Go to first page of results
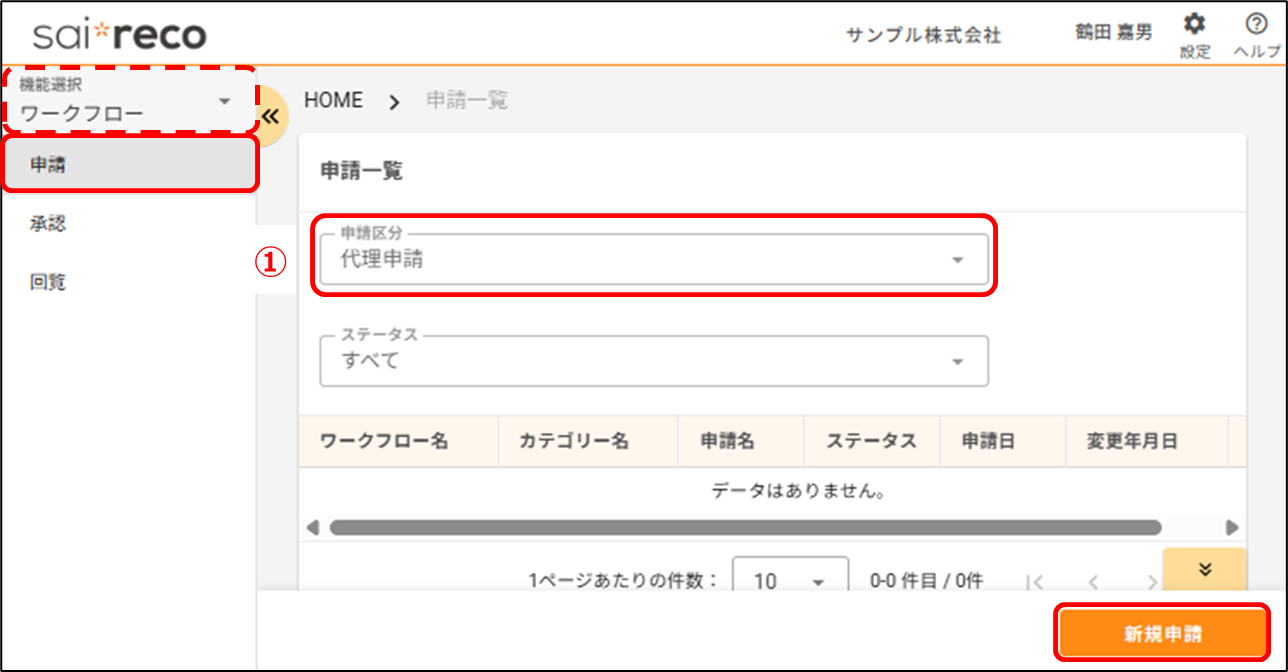 [1035, 581]
